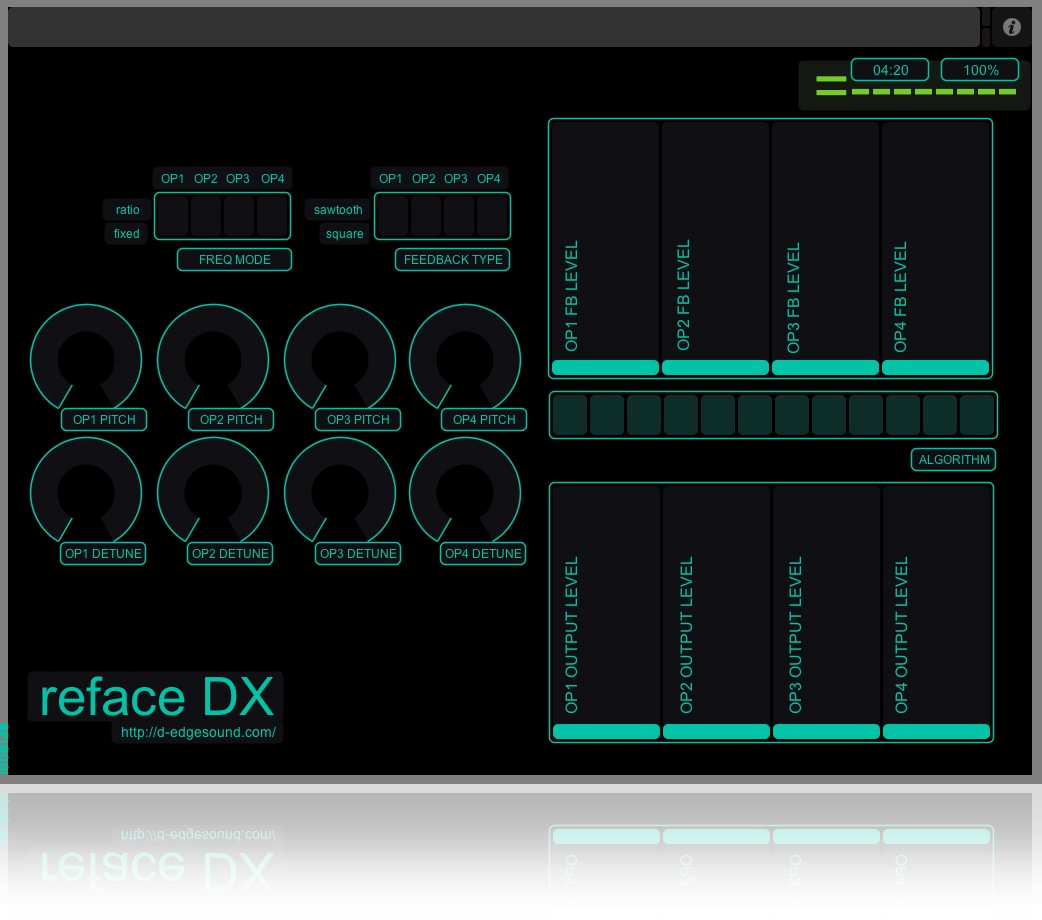Toggle OP1 cell in FREQ MODE grid
1042x920 pixels.
(x=173, y=216)
